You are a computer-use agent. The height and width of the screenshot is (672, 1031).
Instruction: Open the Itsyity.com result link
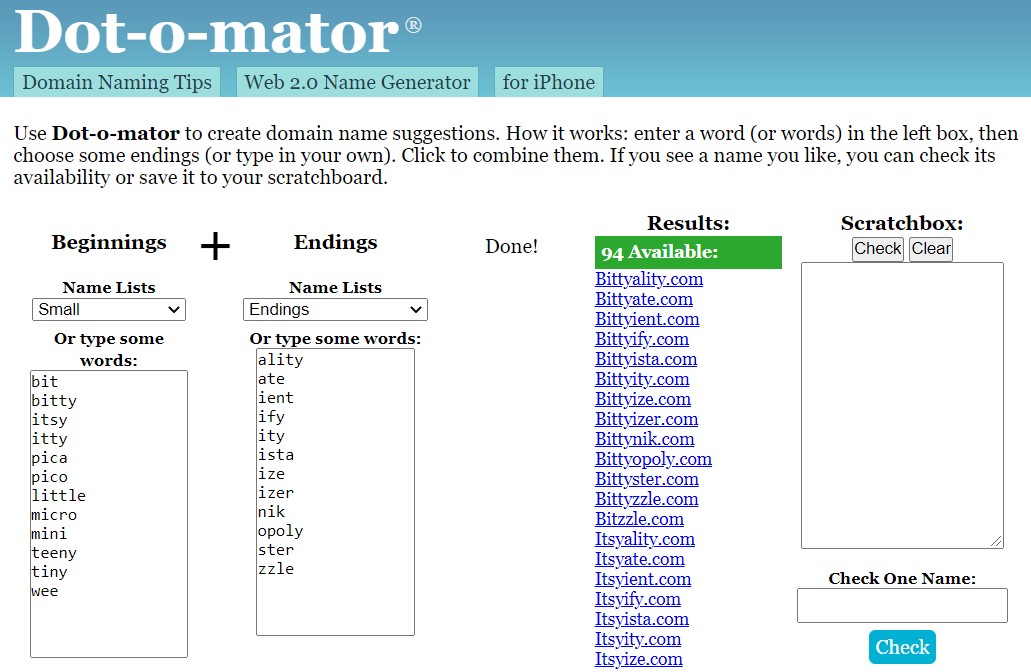coord(638,639)
